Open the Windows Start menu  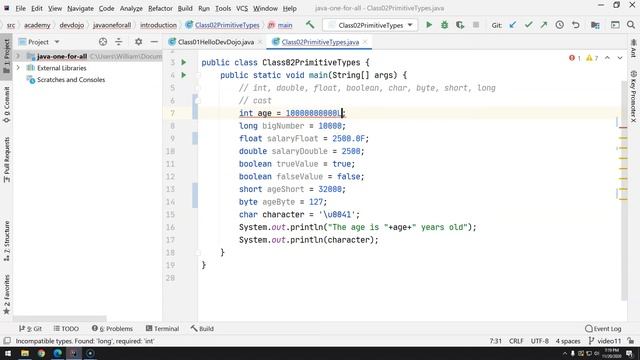point(8,353)
